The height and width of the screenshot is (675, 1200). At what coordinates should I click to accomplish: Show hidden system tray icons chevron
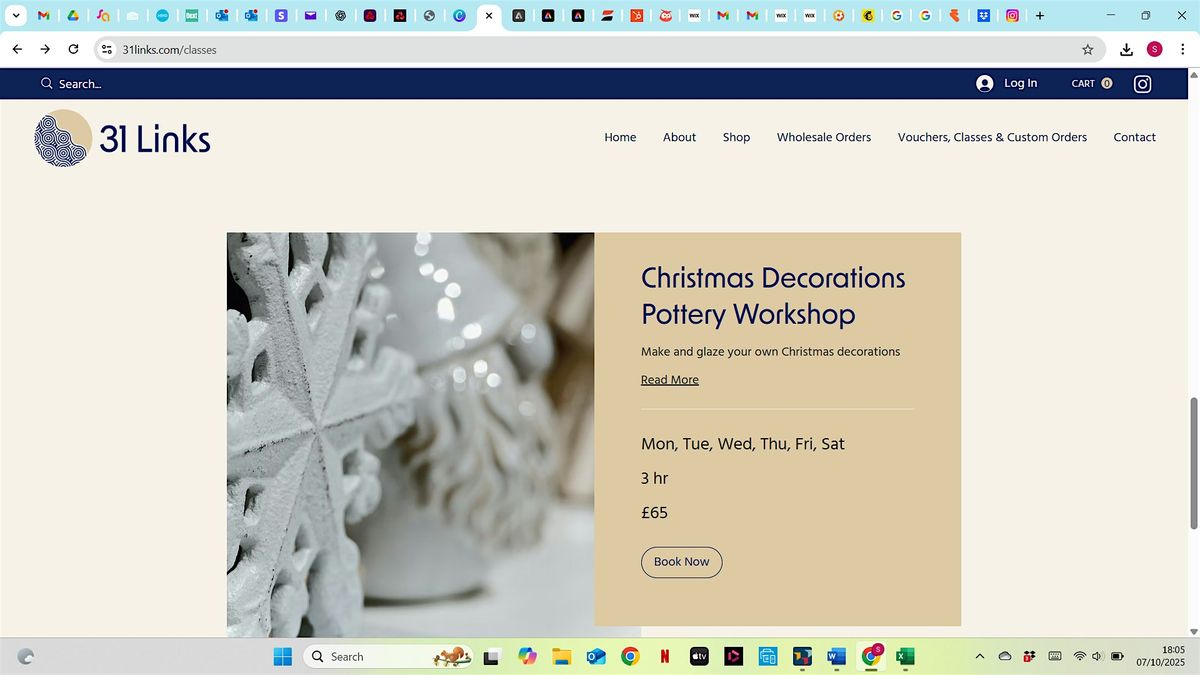click(979, 657)
